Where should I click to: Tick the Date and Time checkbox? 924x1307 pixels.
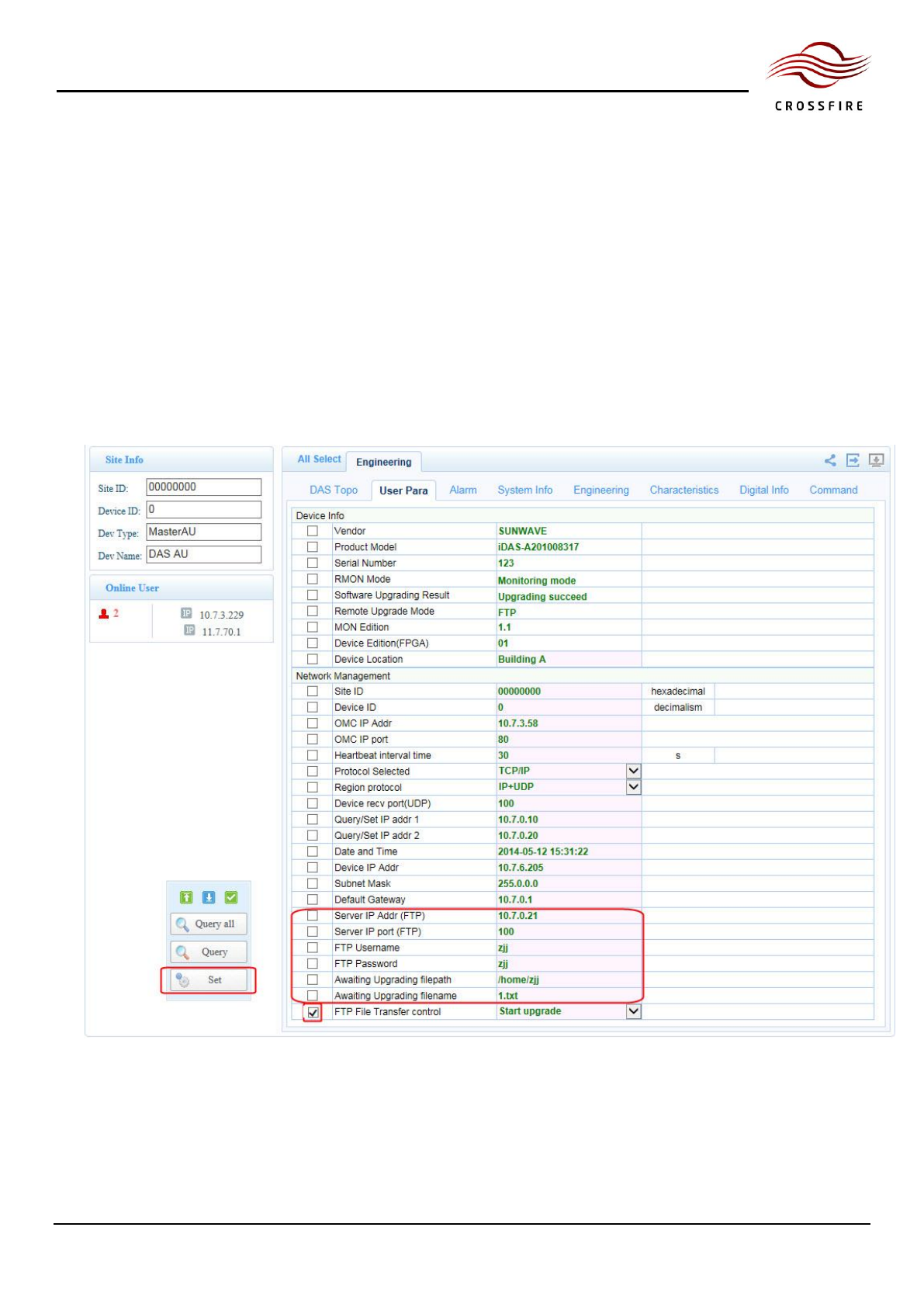pyautogui.click(x=313, y=851)
